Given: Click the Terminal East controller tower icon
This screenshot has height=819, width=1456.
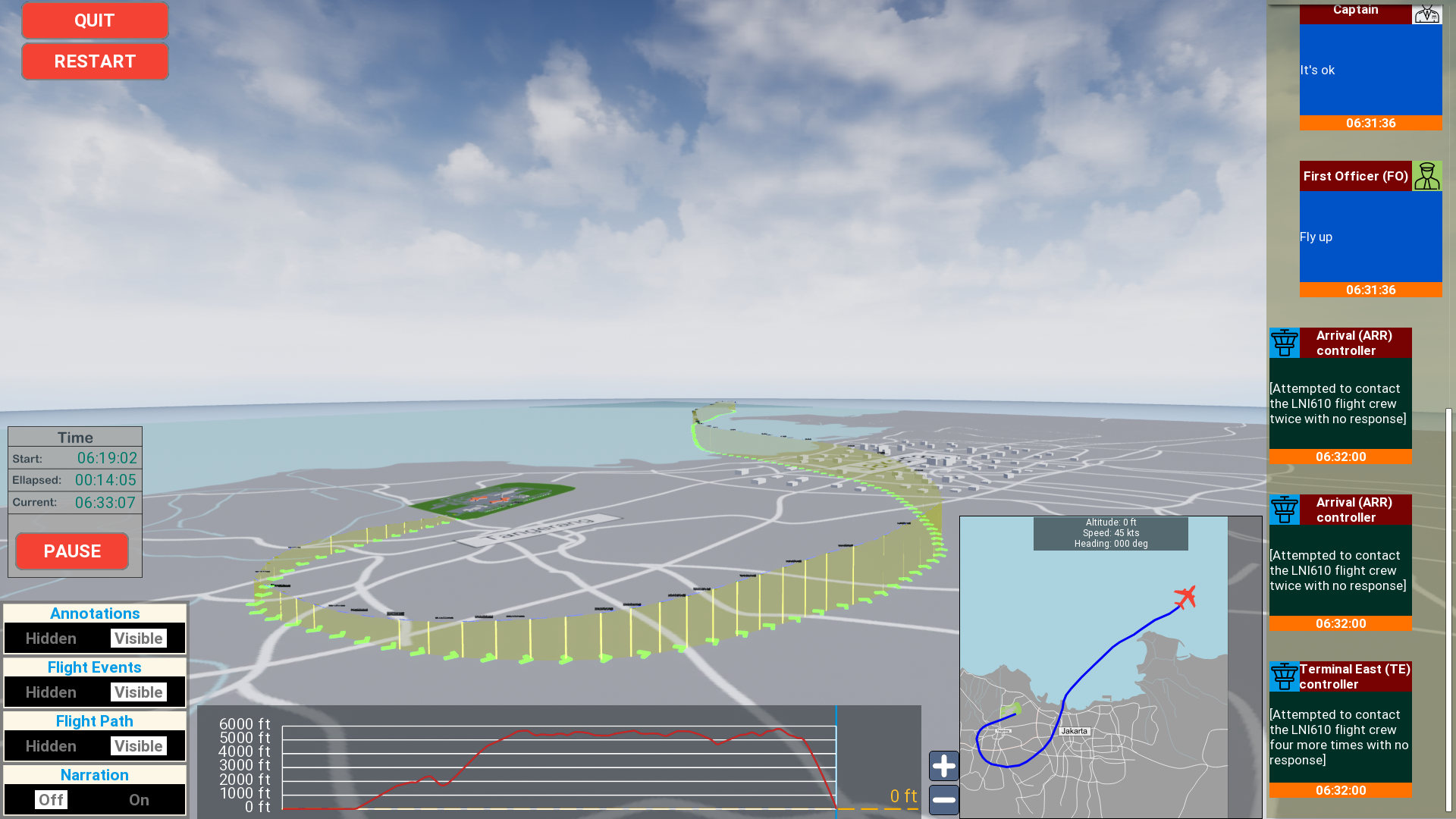Looking at the screenshot, I should [1284, 676].
